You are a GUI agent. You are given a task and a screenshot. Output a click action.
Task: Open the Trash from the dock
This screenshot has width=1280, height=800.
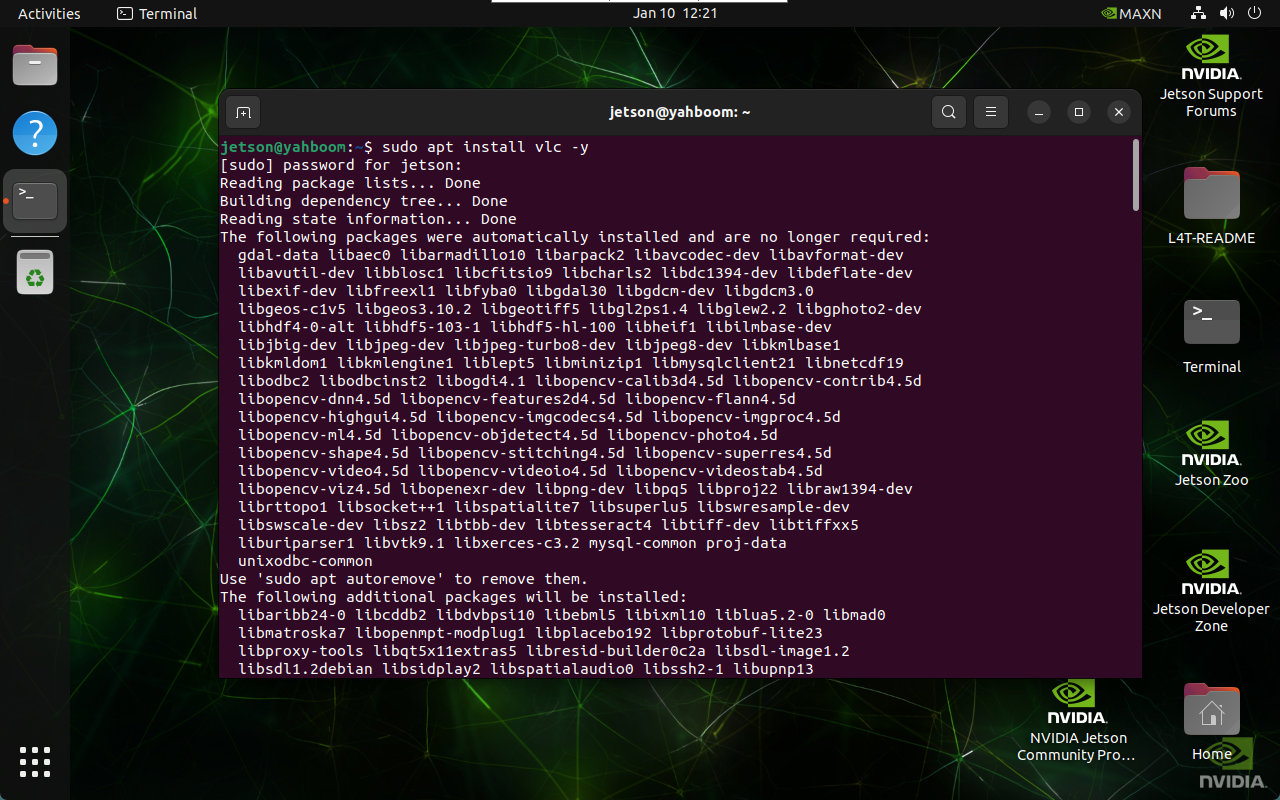coord(35,272)
